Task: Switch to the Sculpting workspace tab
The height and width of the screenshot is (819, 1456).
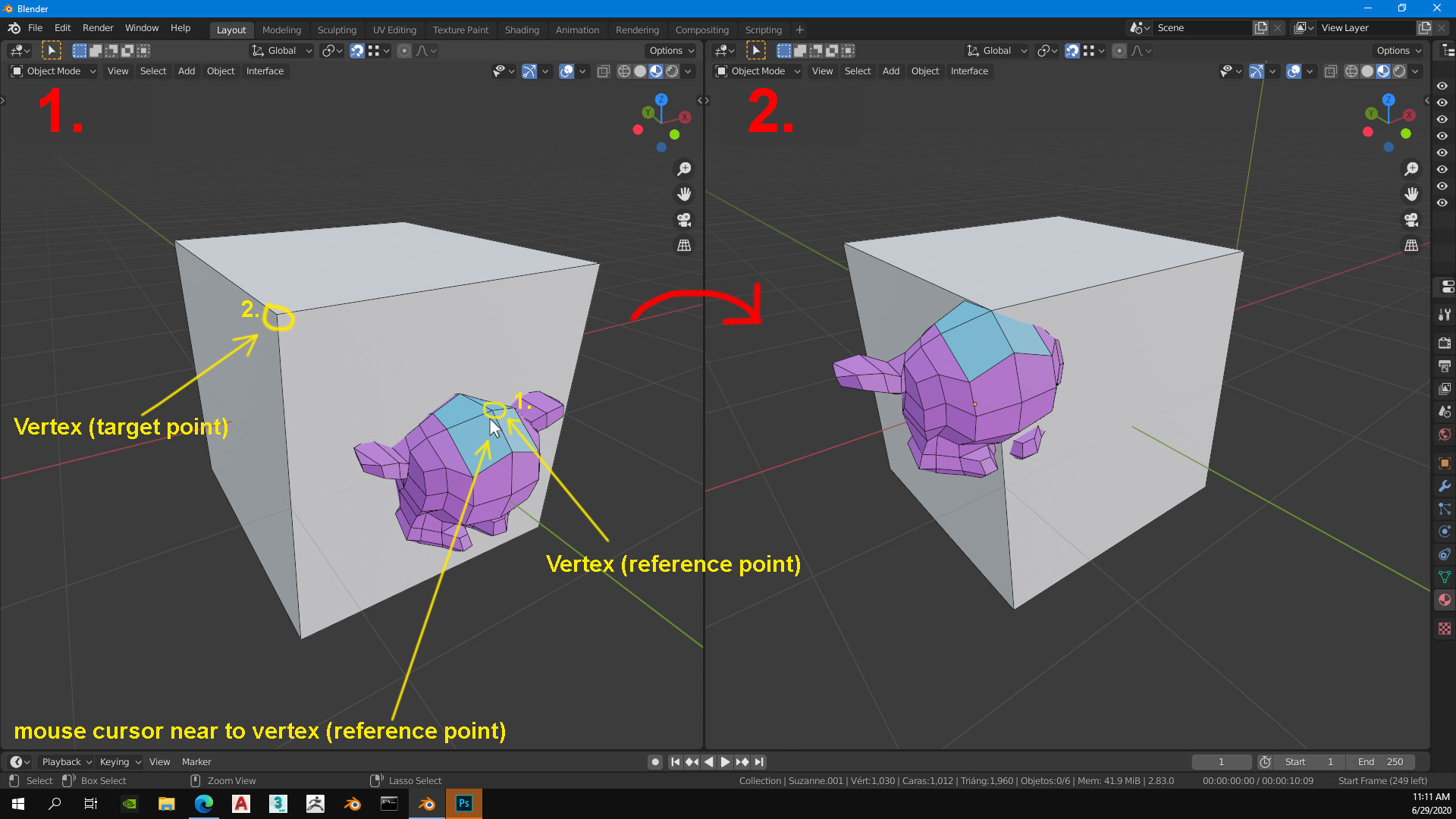Action: (x=337, y=30)
